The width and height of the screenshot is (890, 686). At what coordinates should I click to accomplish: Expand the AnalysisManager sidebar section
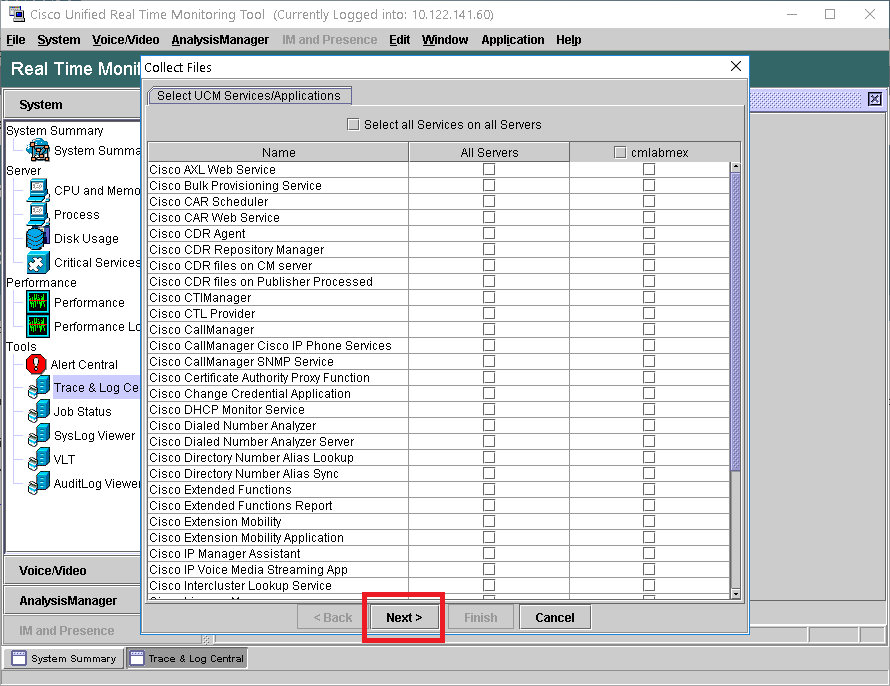(73, 600)
